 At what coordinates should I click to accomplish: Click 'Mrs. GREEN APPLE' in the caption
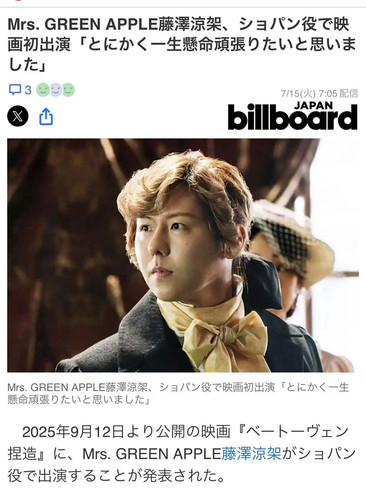(x=56, y=387)
